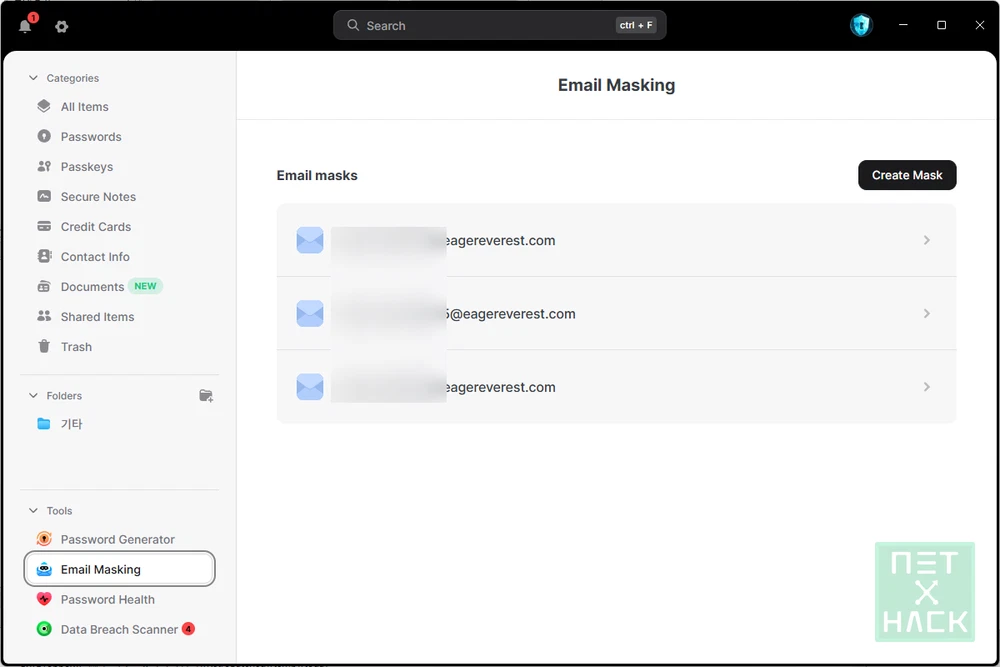Expand the third email mask chevron
This screenshot has height=667, width=1000.
(x=927, y=387)
